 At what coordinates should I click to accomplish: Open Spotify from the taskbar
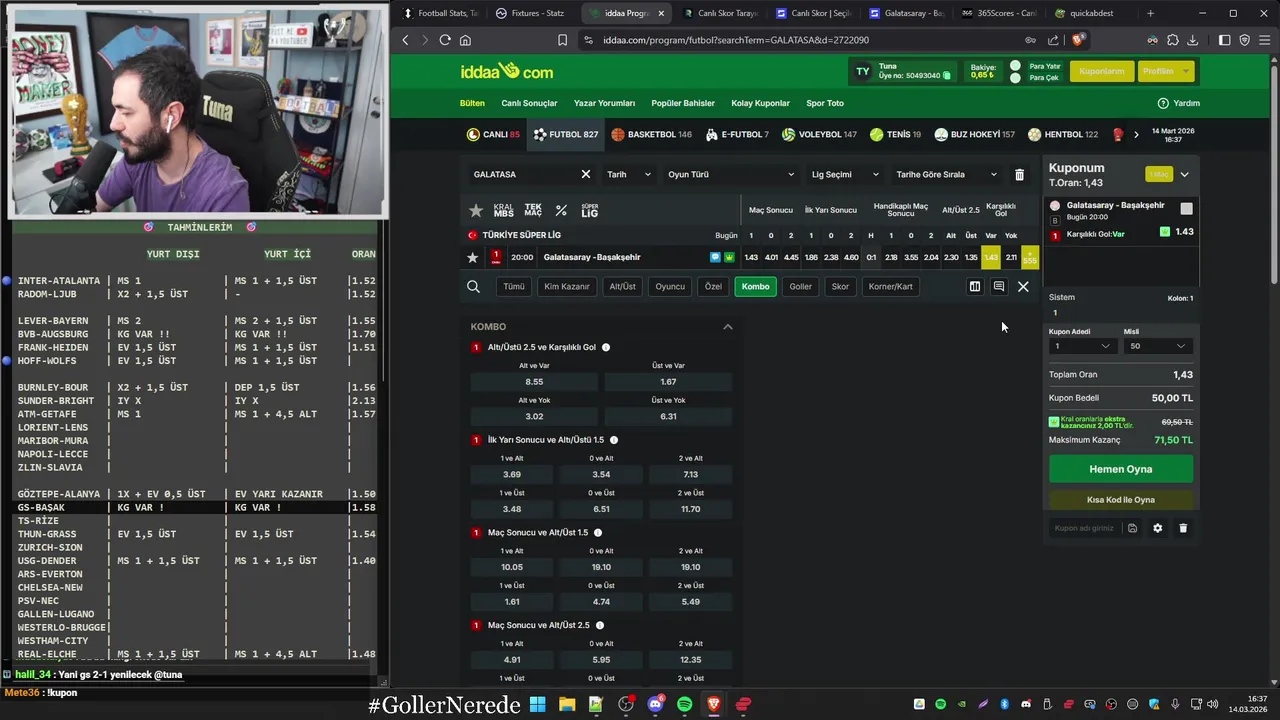685,704
